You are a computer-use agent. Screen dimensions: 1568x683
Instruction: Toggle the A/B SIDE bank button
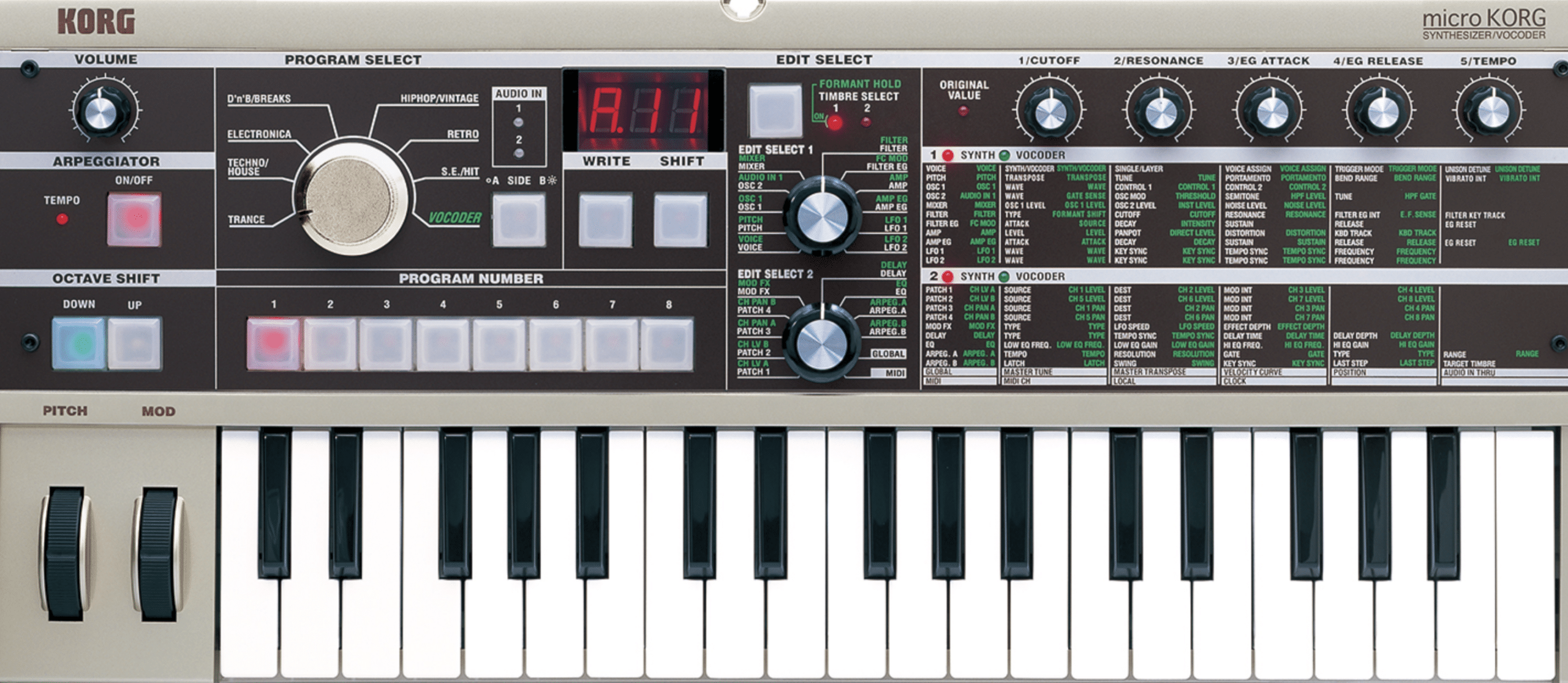[519, 221]
